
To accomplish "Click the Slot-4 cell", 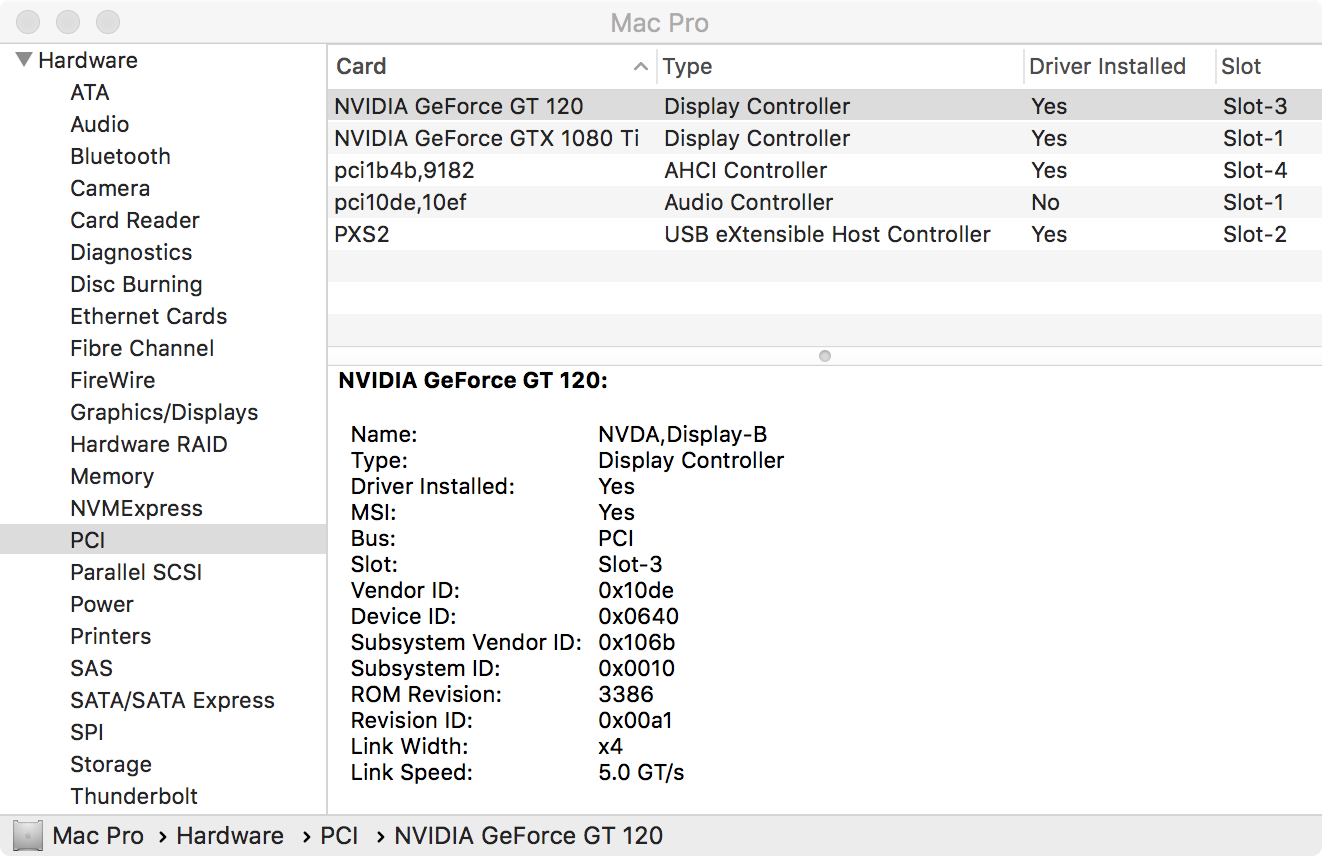I will click(1255, 170).
